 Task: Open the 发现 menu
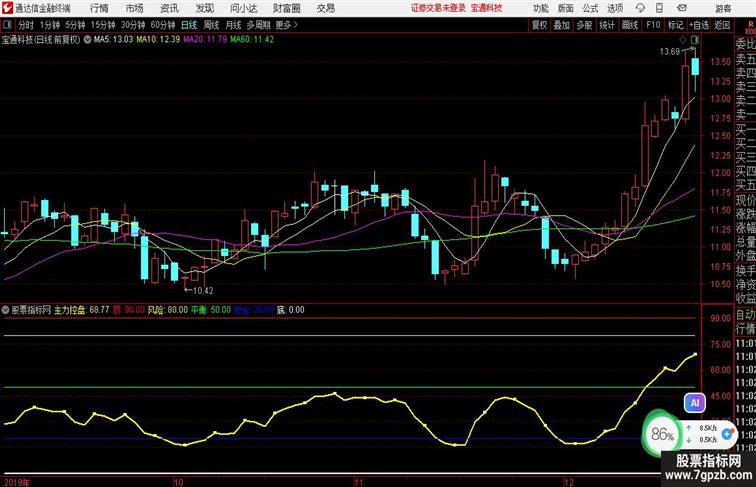click(204, 8)
